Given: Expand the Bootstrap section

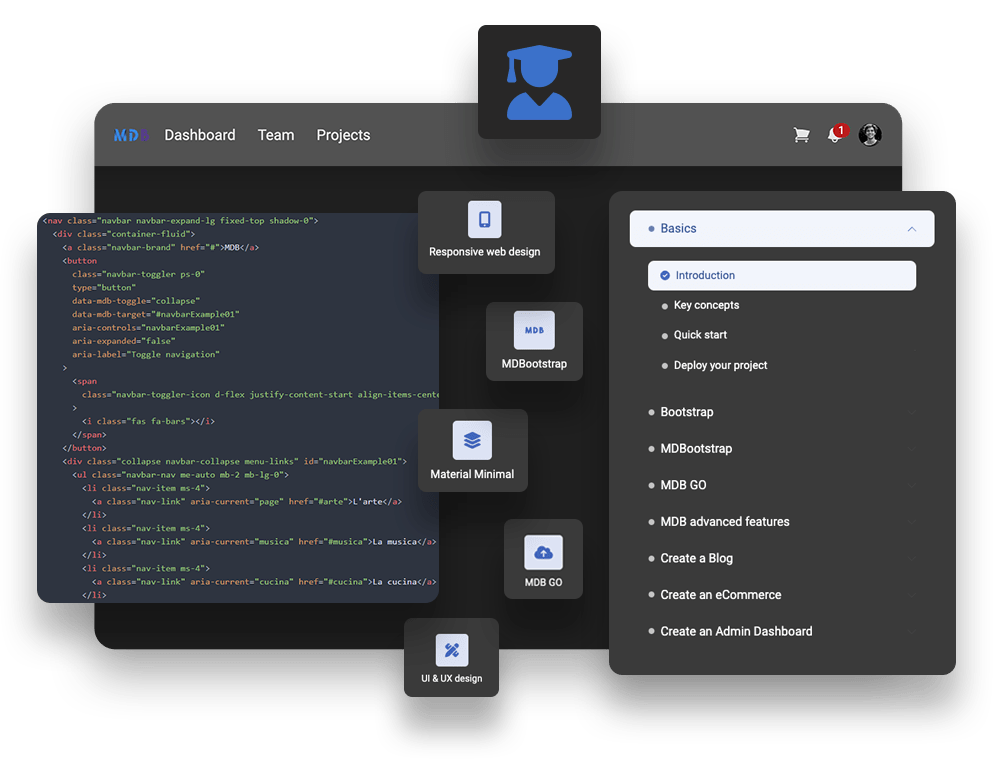Looking at the screenshot, I should 686,412.
